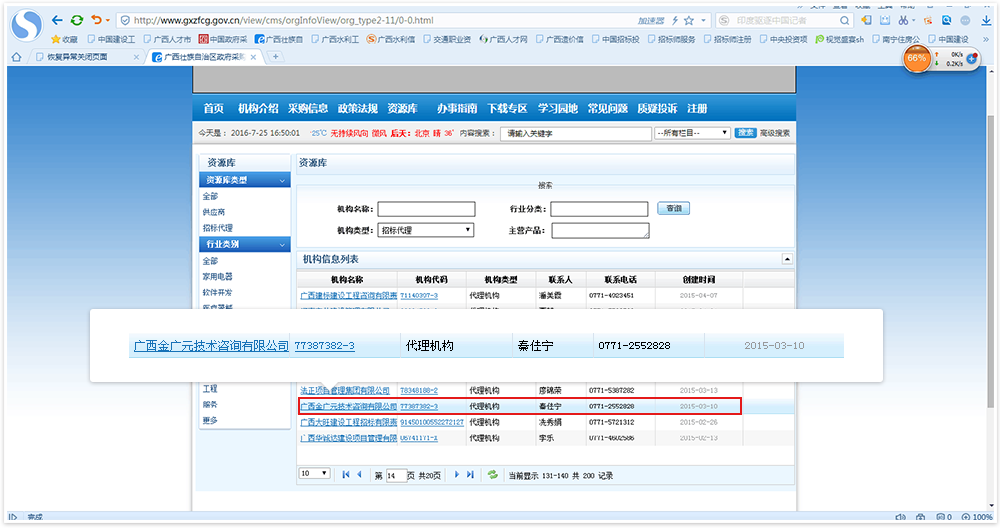Refresh the list with green pager icon
Viewport: 1000px width, 528px height.
pyautogui.click(x=492, y=474)
